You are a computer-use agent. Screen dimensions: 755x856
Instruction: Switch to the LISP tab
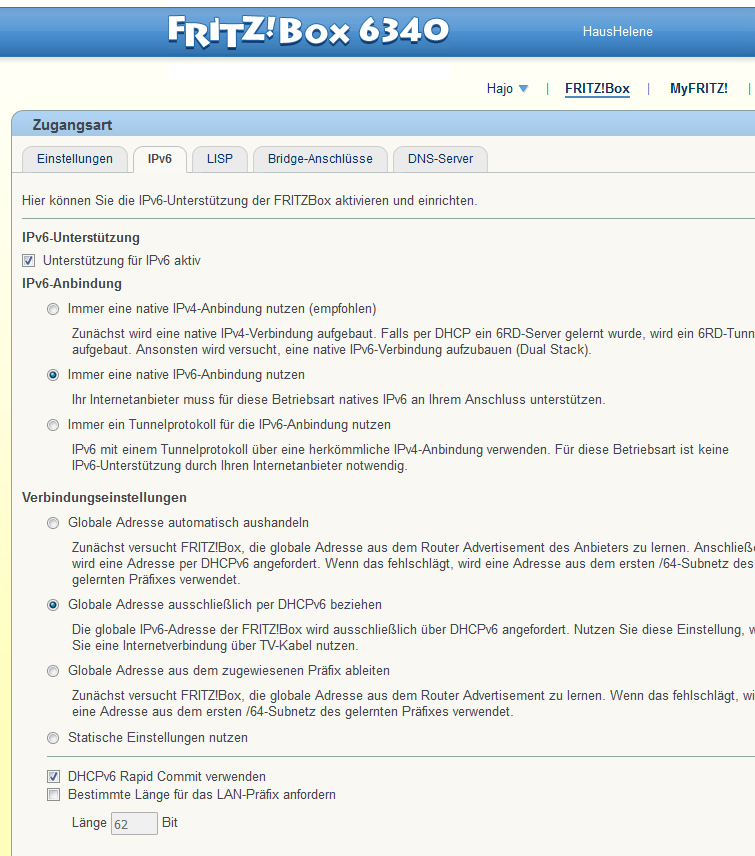(219, 159)
